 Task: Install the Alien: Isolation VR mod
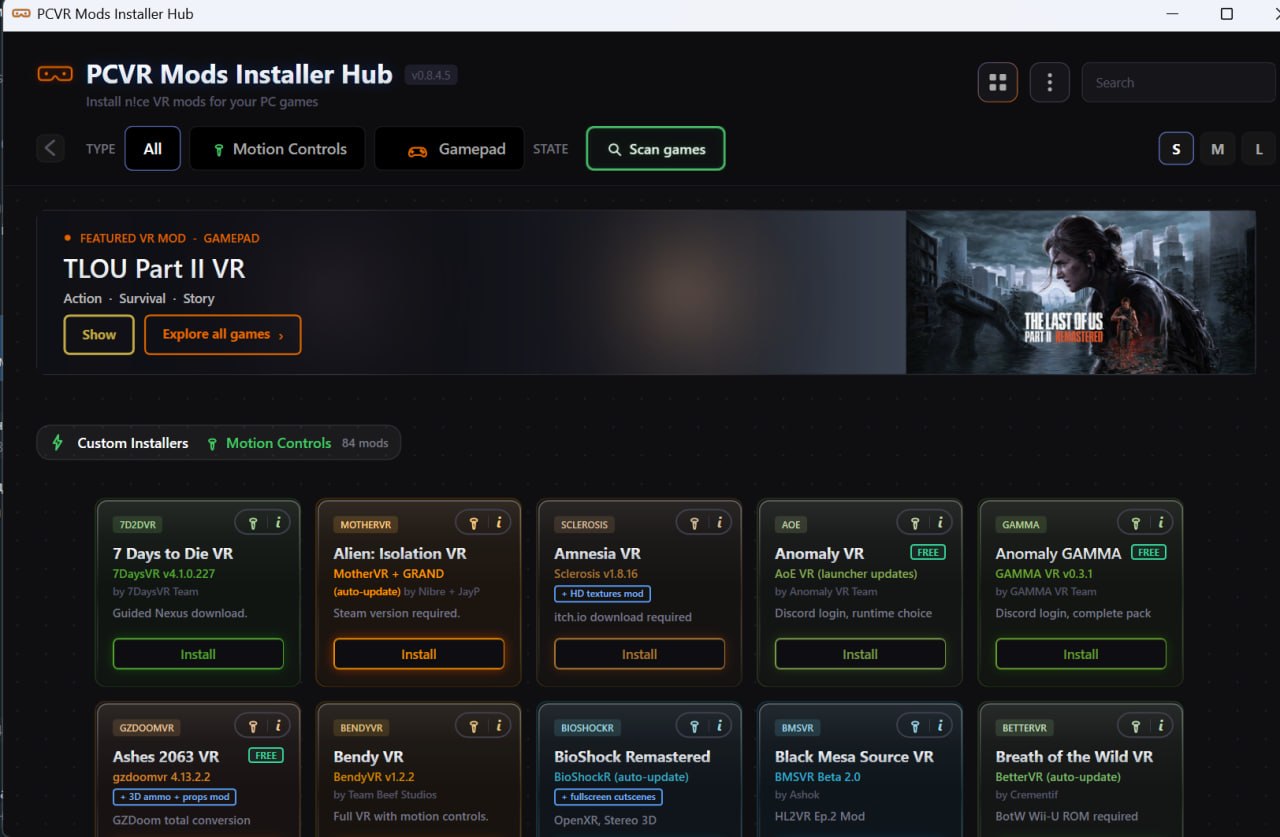(419, 654)
